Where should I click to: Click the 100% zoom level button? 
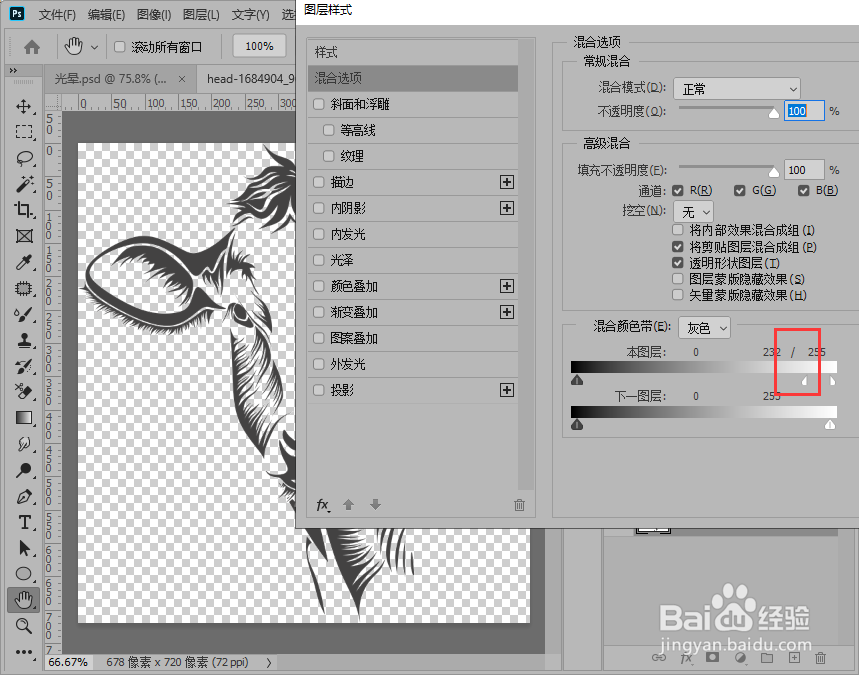coord(259,45)
